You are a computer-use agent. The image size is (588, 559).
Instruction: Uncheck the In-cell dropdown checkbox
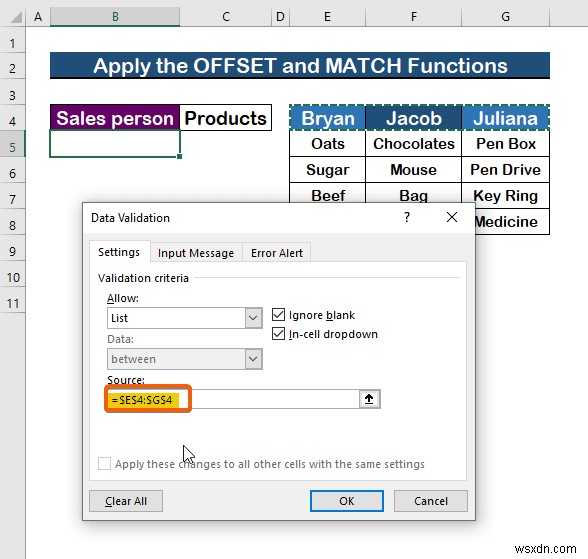click(x=278, y=333)
